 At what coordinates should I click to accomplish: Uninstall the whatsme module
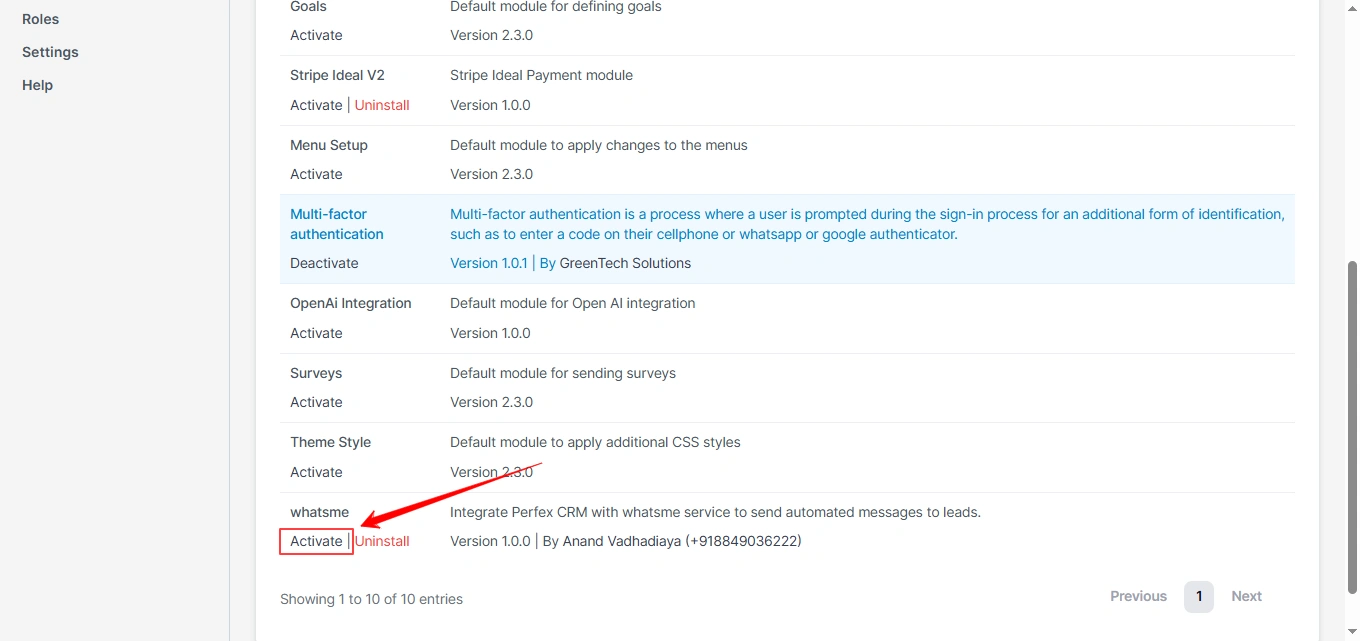point(382,541)
